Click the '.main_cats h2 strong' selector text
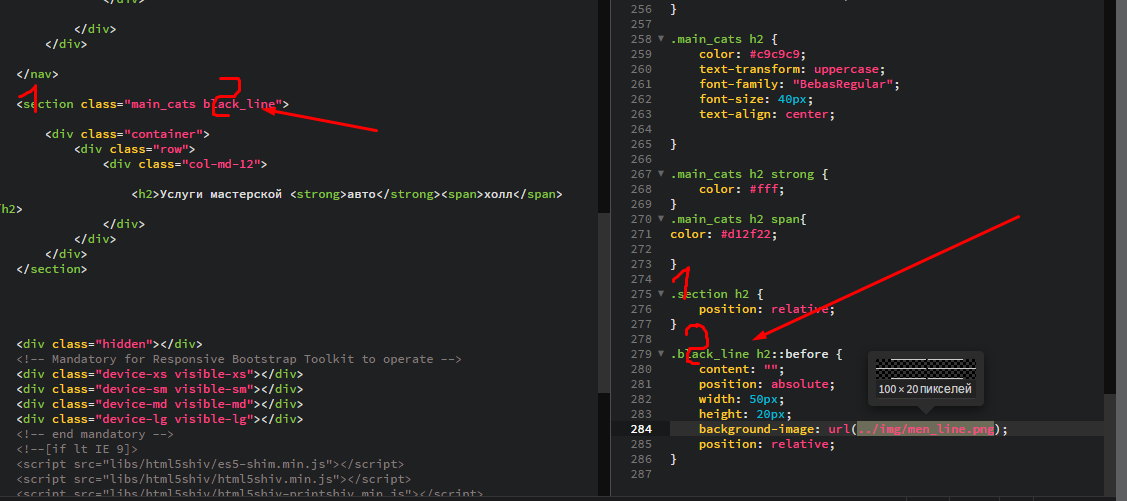Viewport: 1127px width, 501px height. point(742,174)
